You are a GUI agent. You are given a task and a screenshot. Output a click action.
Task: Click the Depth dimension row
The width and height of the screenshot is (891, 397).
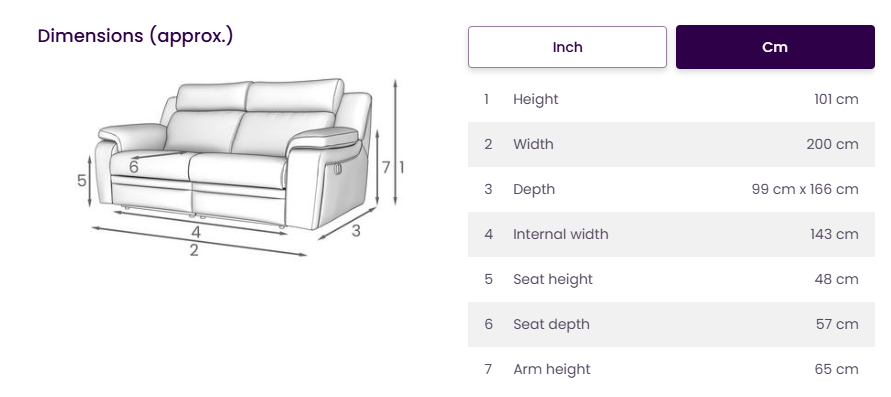[671, 189]
